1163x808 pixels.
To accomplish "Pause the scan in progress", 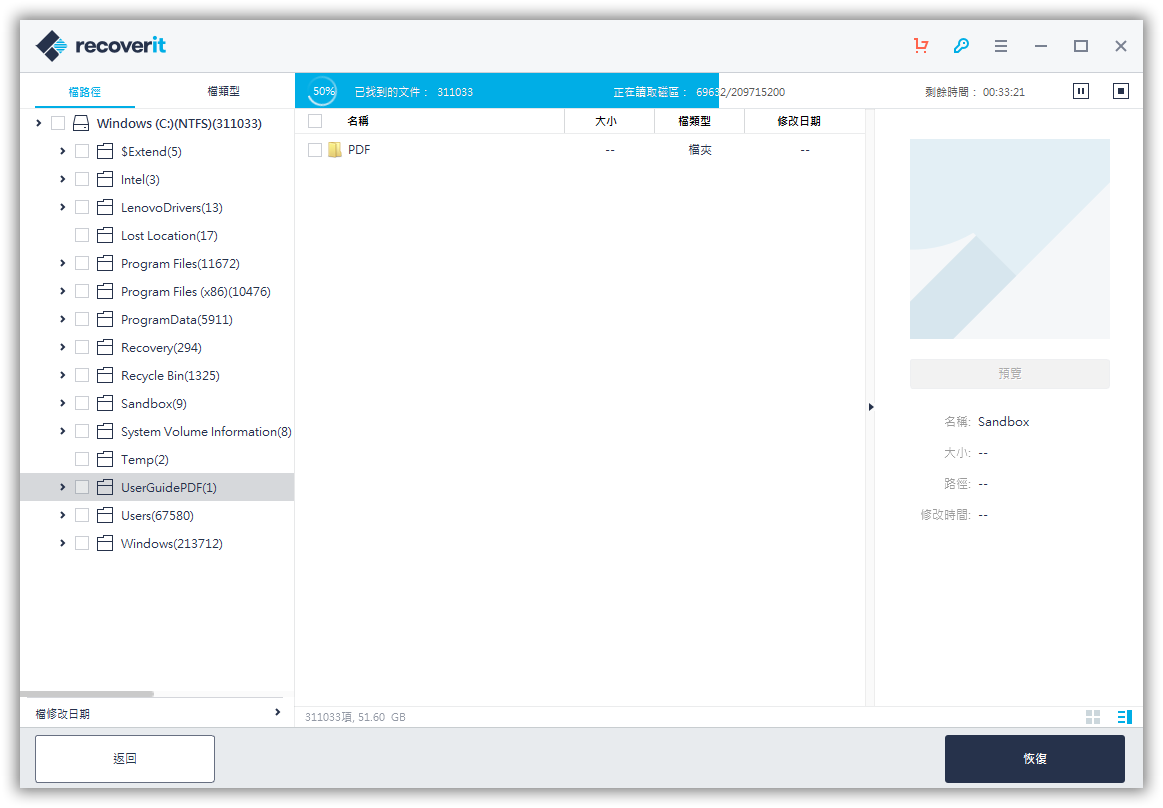I will click(x=1081, y=91).
